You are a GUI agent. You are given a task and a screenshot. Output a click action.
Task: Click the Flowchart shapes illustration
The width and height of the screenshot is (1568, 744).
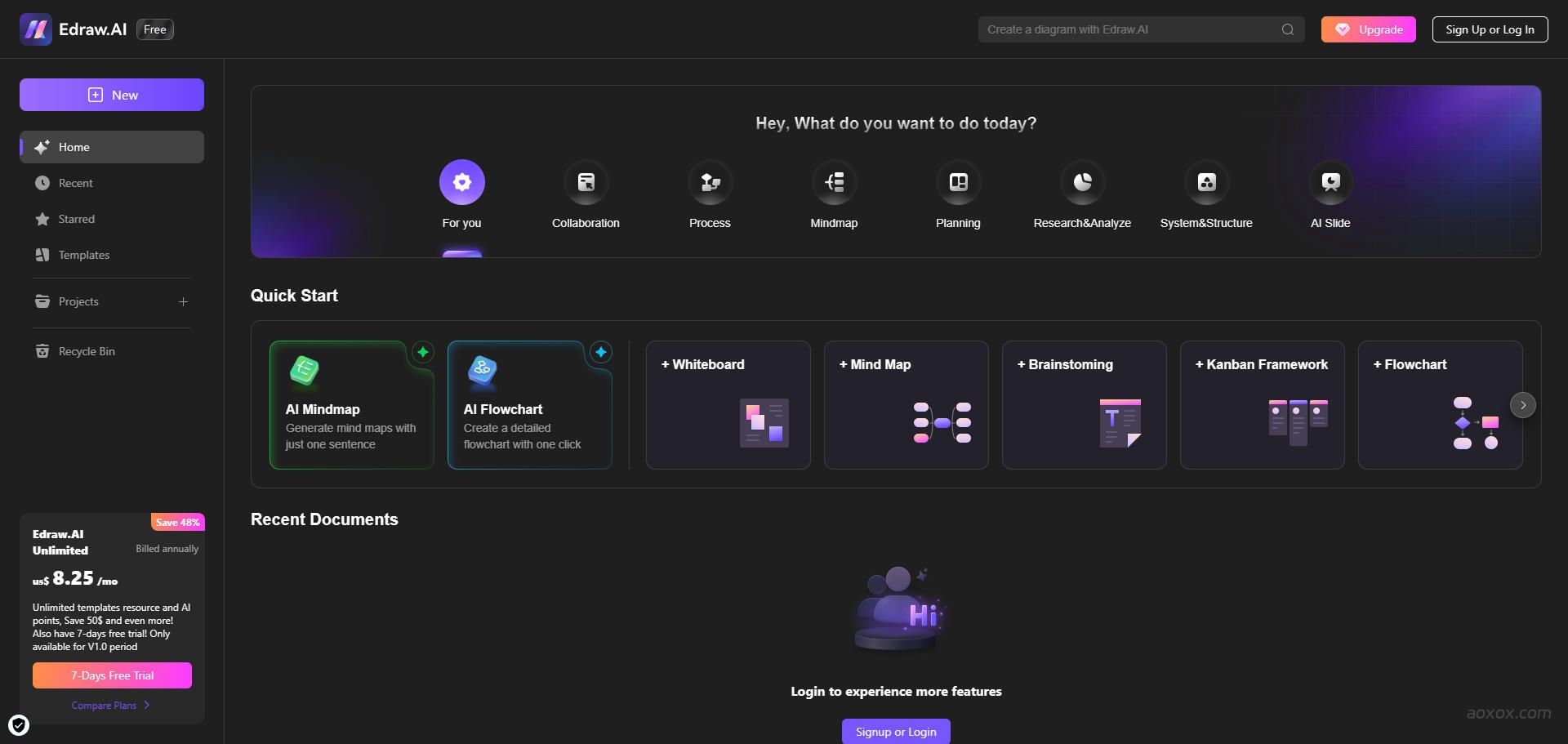[x=1477, y=422]
